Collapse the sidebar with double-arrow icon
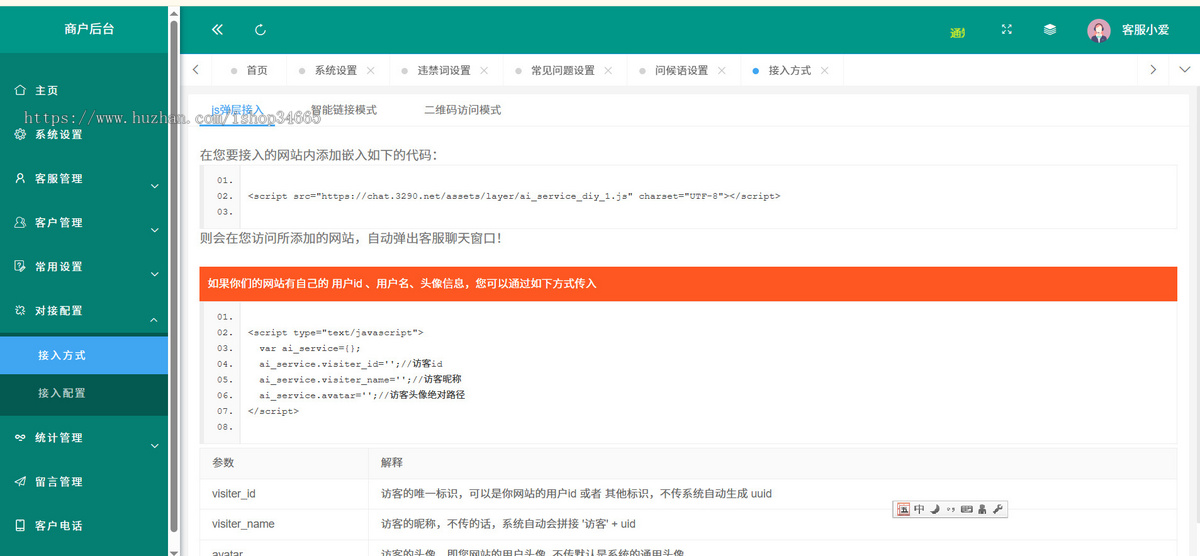1200x556 pixels. point(217,30)
